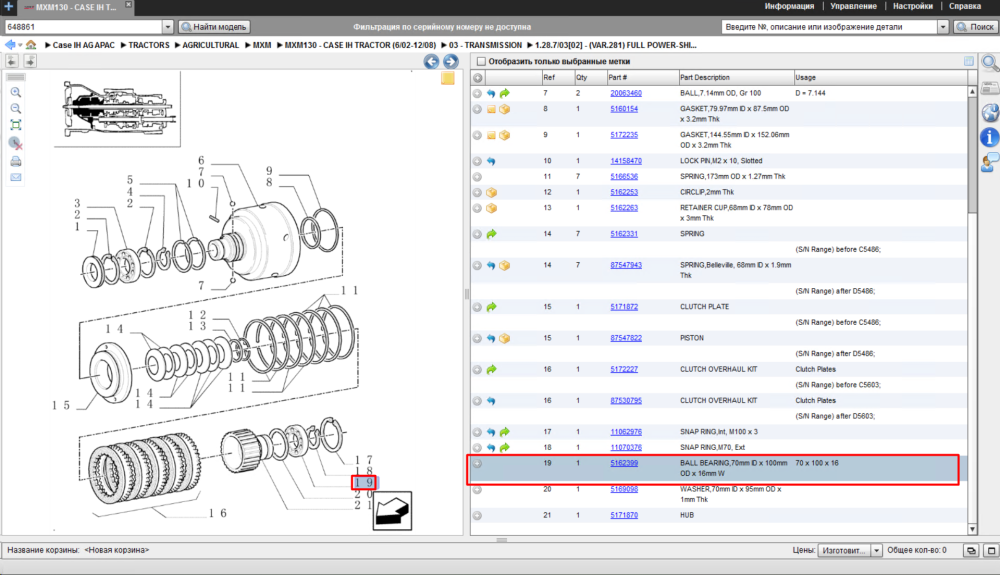This screenshot has width=1000, height=575.
Task: Open the blue back-arrow icon on the LOCK PIN row
Action: pyautogui.click(x=491, y=161)
